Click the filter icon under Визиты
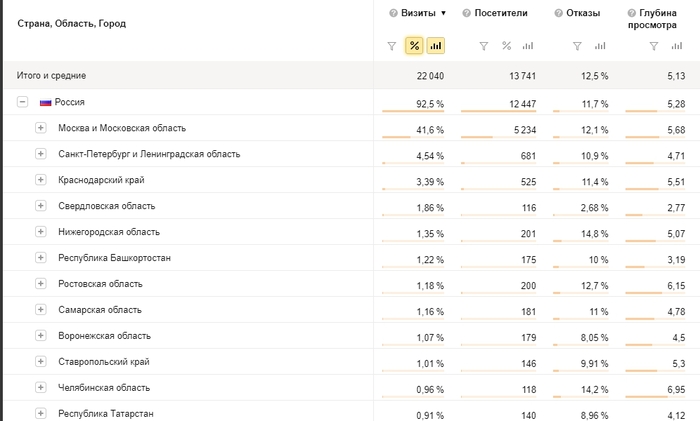The height and width of the screenshot is (421, 700). coord(392,46)
